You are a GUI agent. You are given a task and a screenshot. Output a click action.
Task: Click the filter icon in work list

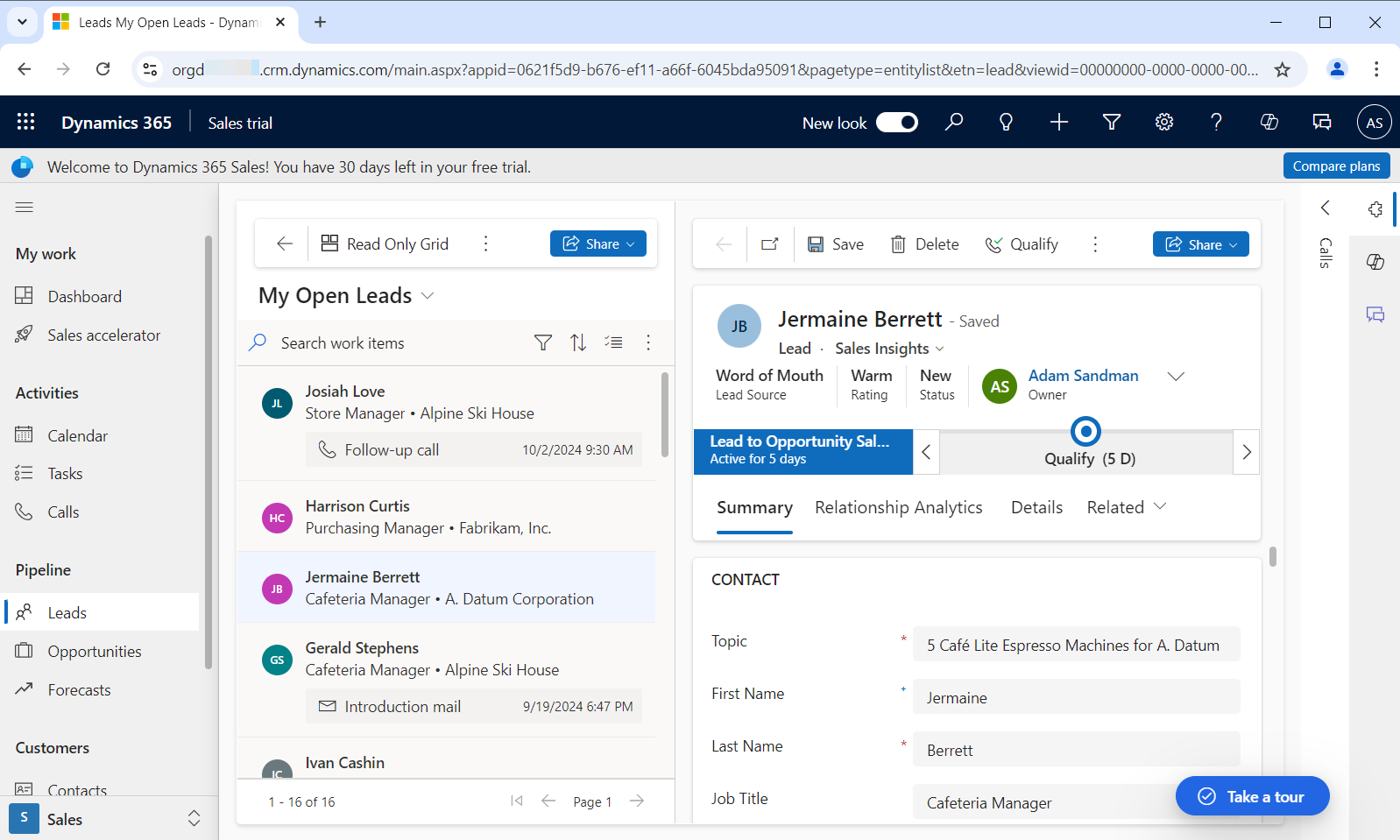point(543,342)
